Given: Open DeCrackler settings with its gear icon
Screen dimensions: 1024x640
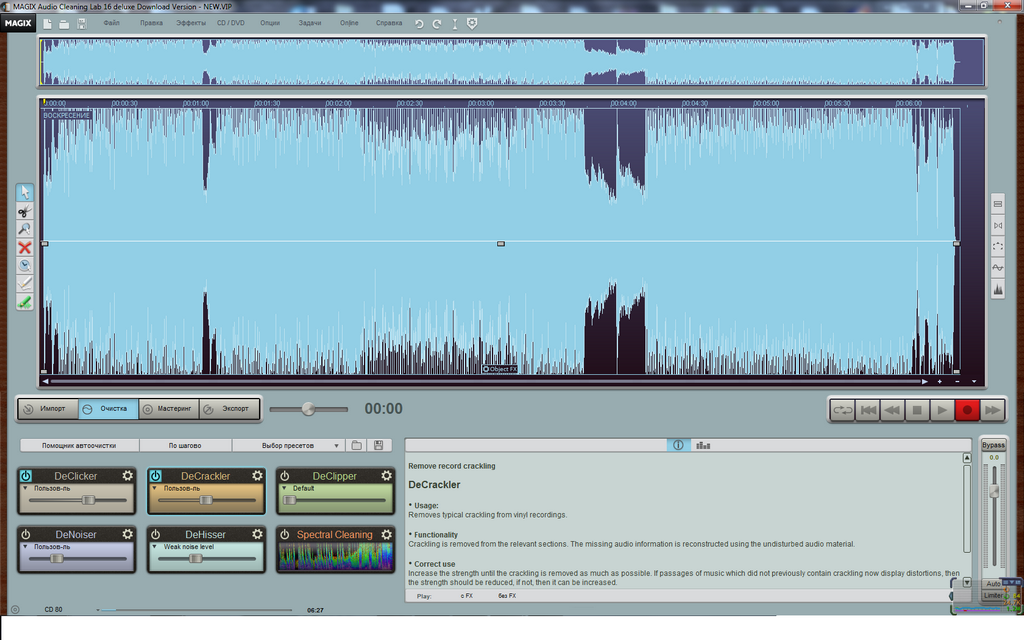Looking at the screenshot, I should pyautogui.click(x=257, y=475).
